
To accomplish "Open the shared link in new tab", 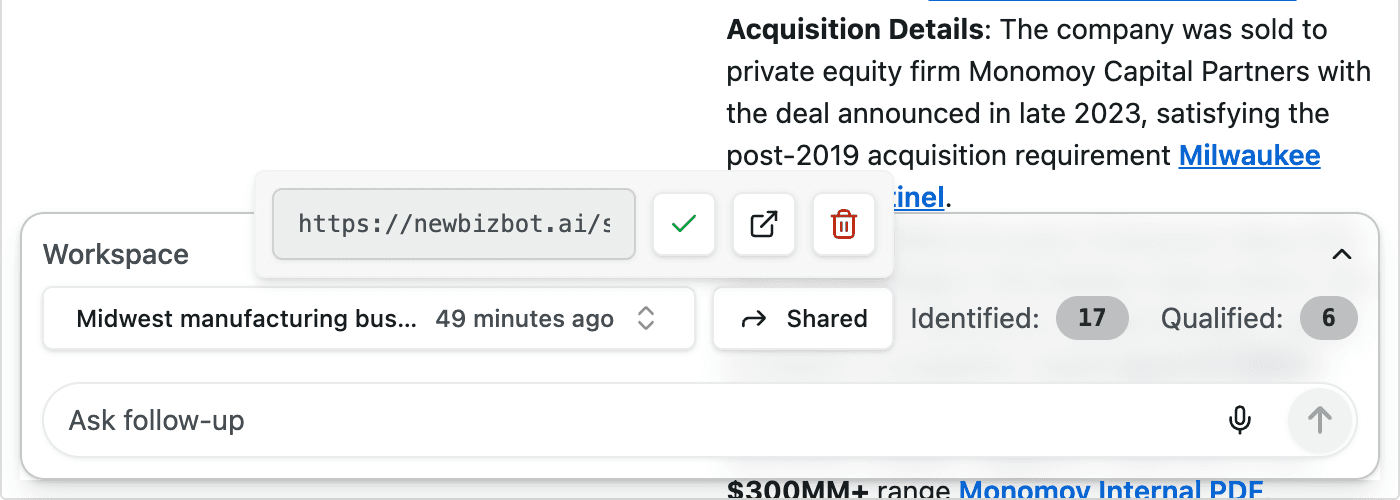I will point(764,225).
